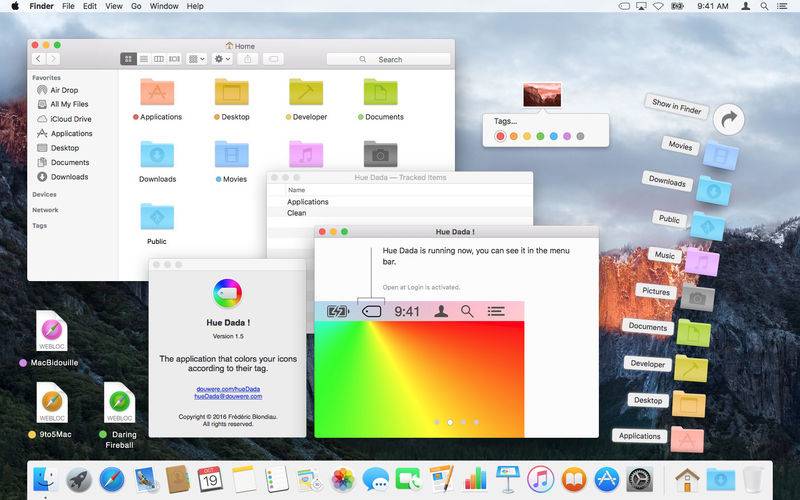The height and width of the screenshot is (500, 800).
Task: Open the blue Movies folder in Home window
Action: tap(232, 154)
